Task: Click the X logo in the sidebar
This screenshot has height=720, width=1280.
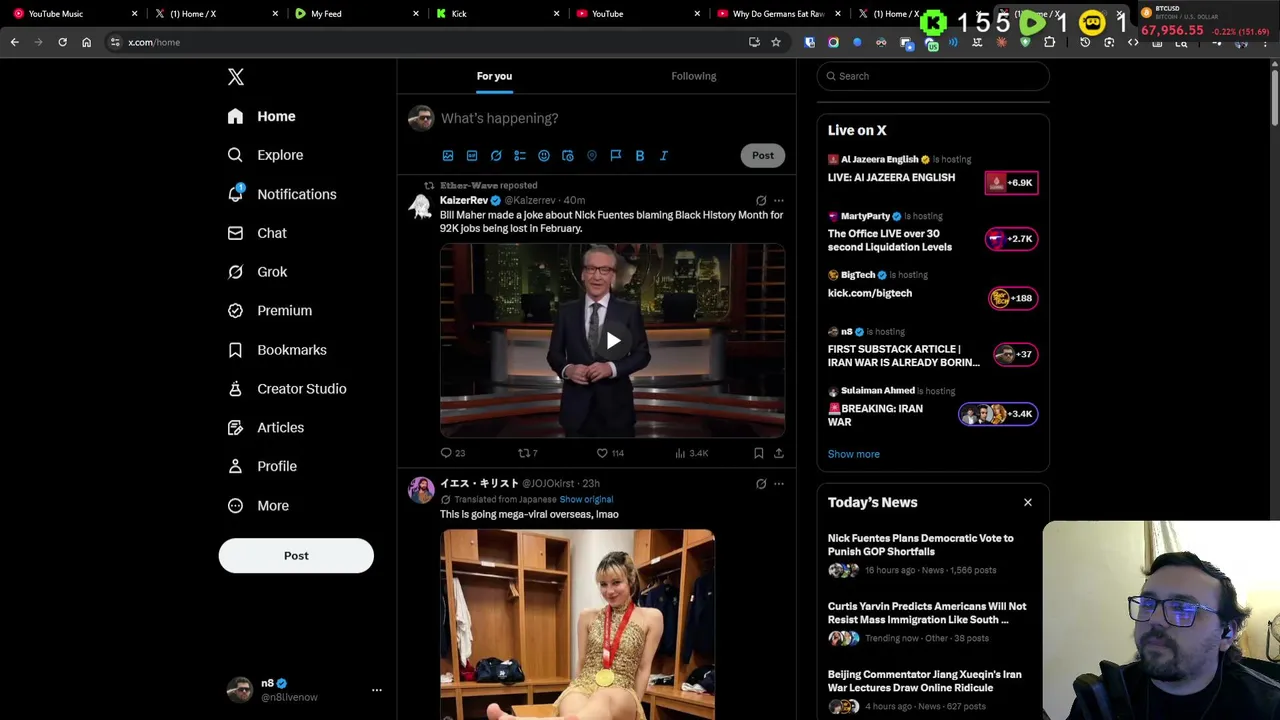Action: point(236,77)
